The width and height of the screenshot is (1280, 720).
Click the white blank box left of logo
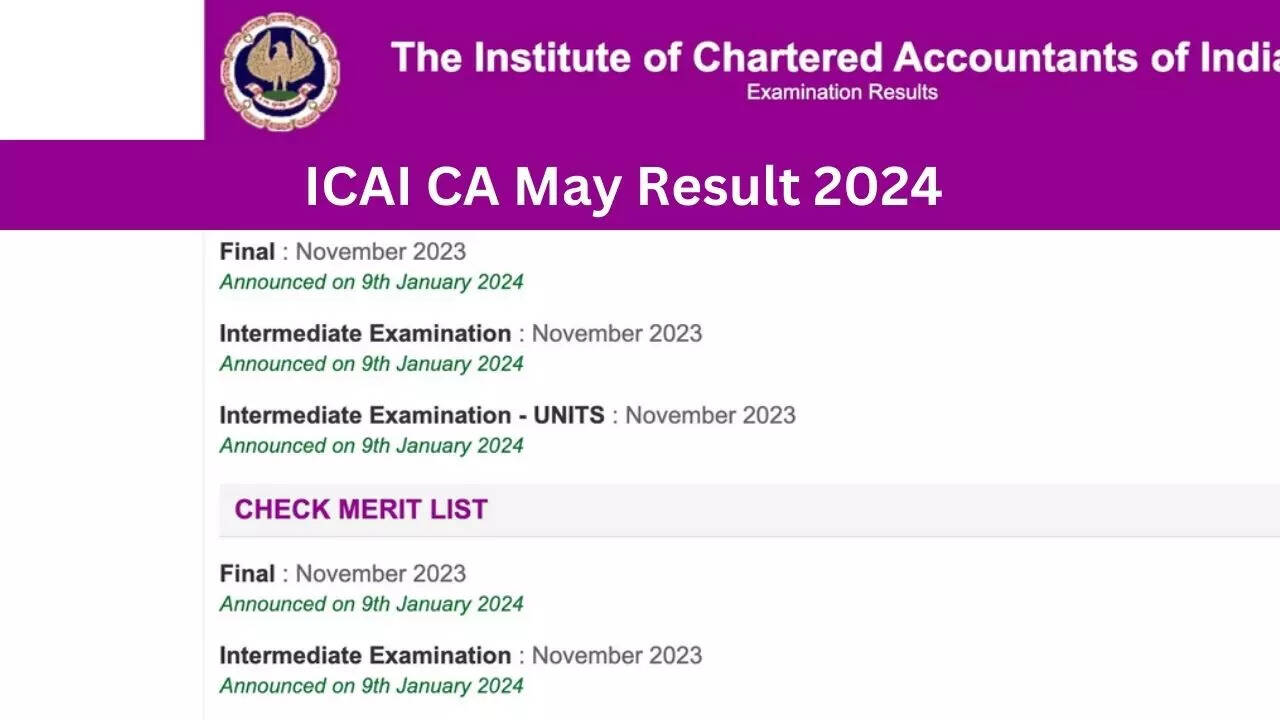(101, 69)
